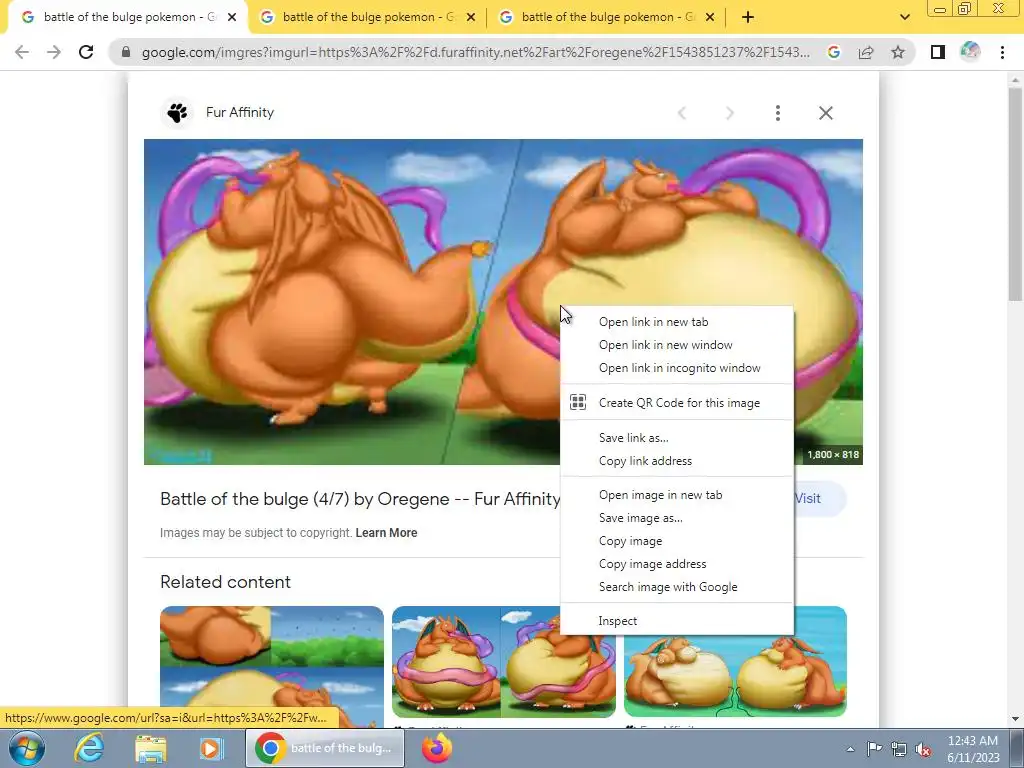This screenshot has width=1024, height=768.
Task: Click the browser forward arrow
Action: click(x=54, y=52)
